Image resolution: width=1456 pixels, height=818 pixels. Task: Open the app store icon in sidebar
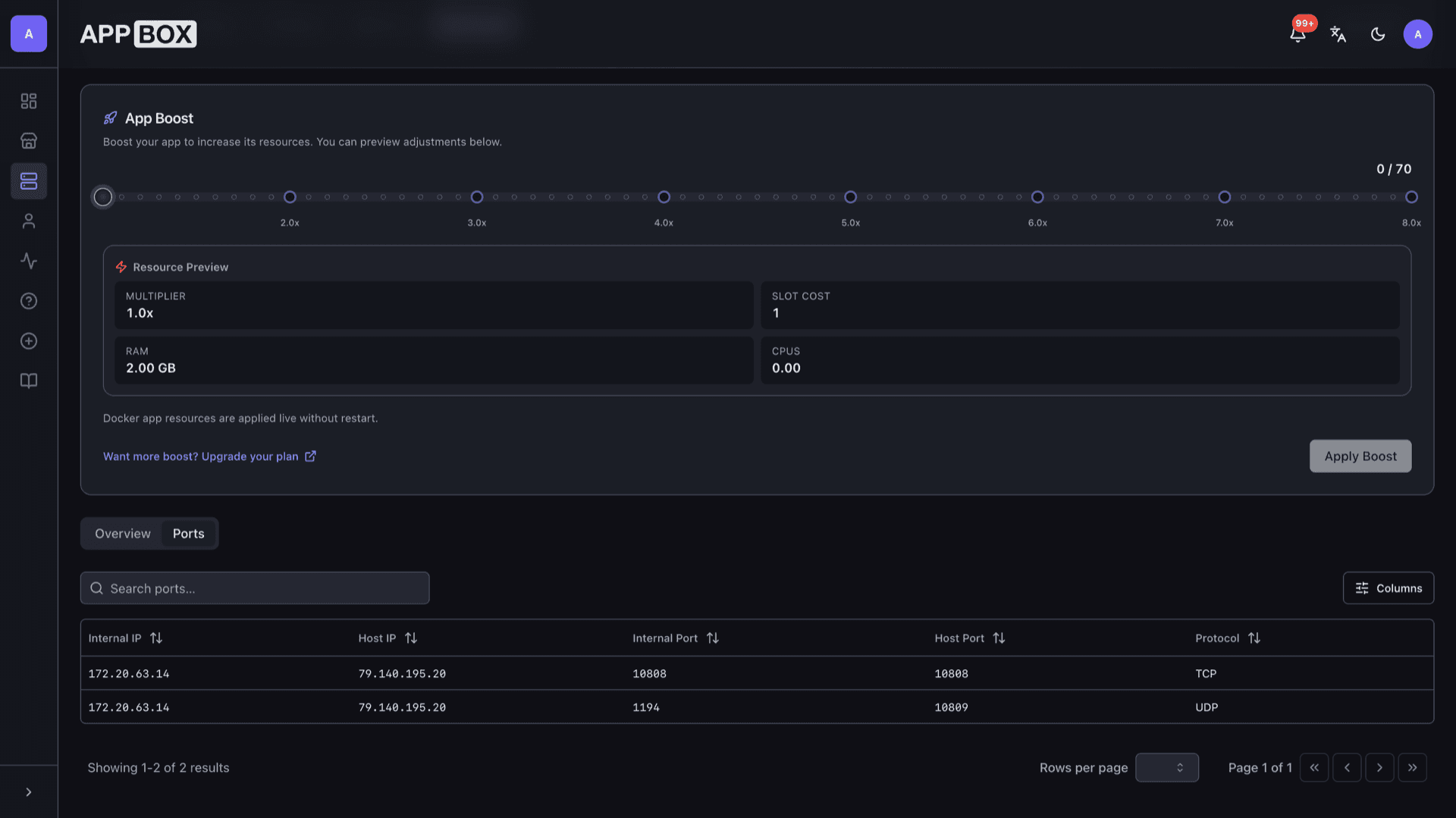pyautogui.click(x=29, y=141)
